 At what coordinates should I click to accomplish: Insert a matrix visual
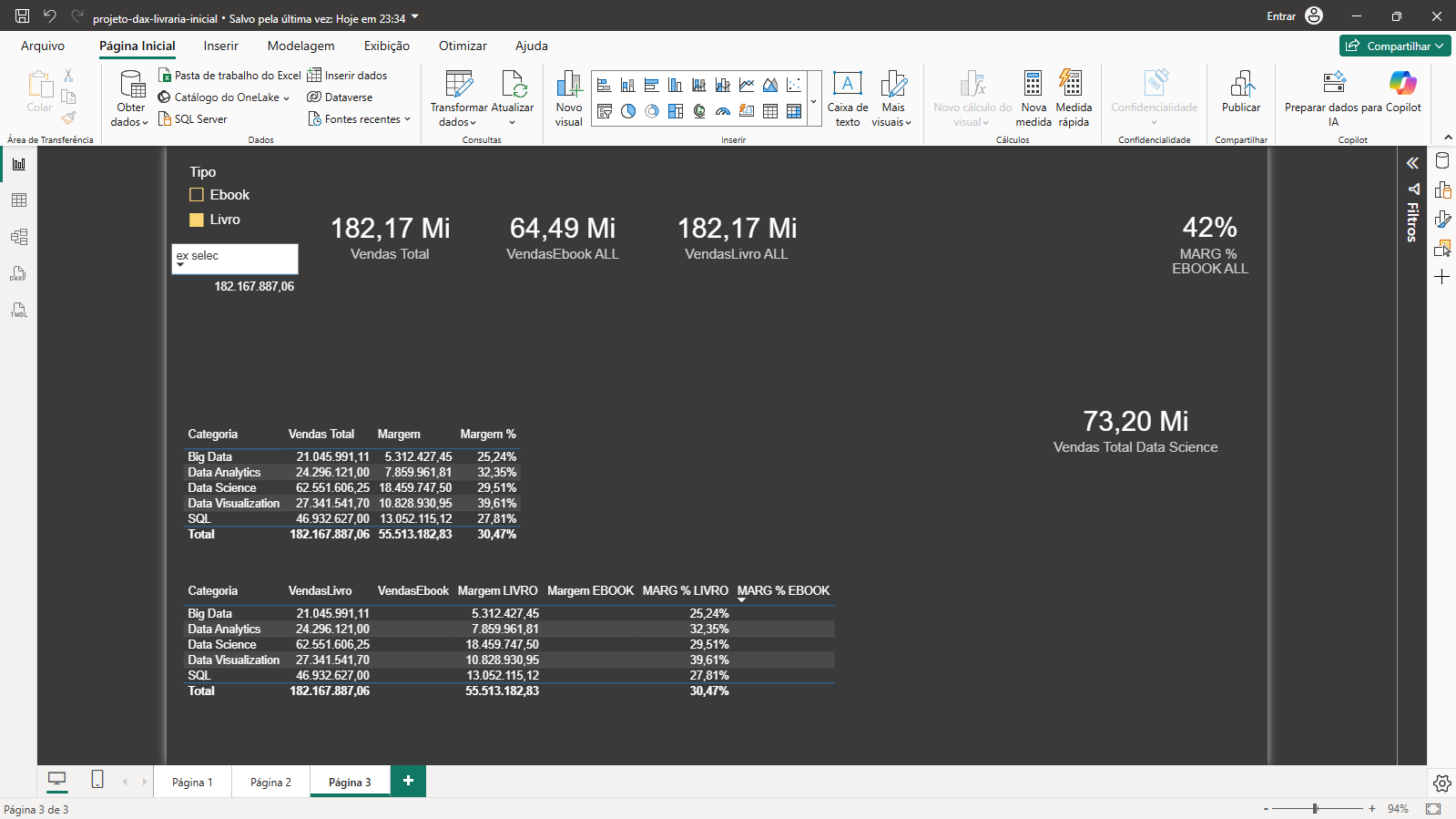click(794, 111)
